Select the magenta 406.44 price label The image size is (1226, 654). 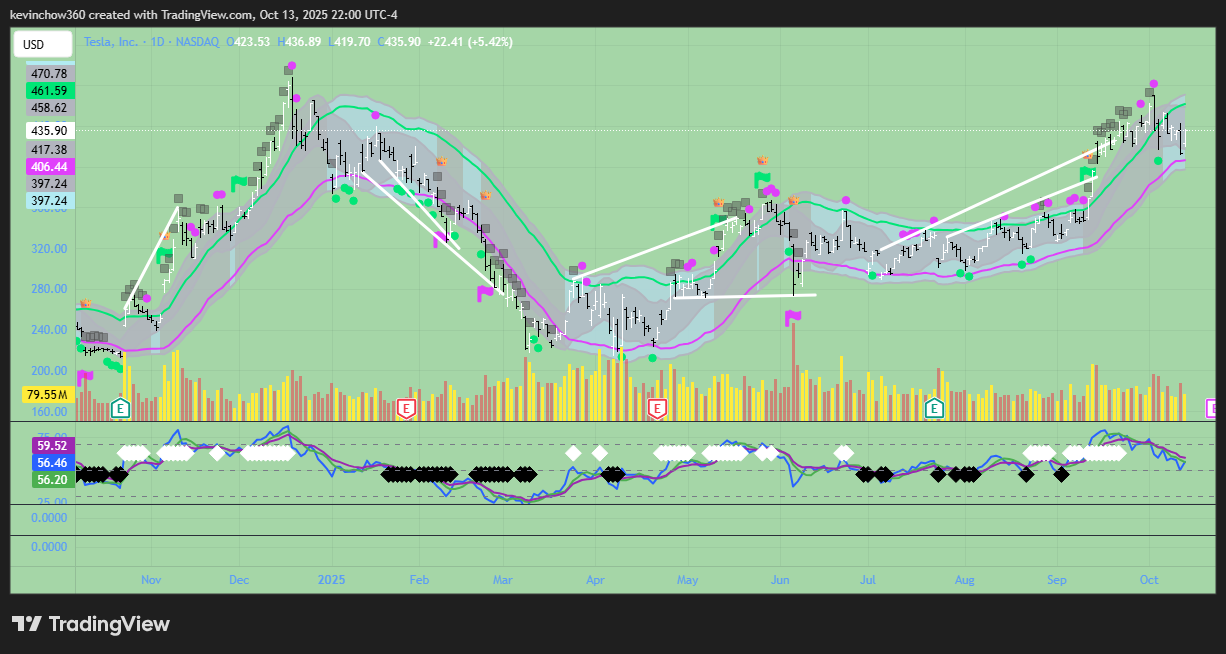[49, 167]
